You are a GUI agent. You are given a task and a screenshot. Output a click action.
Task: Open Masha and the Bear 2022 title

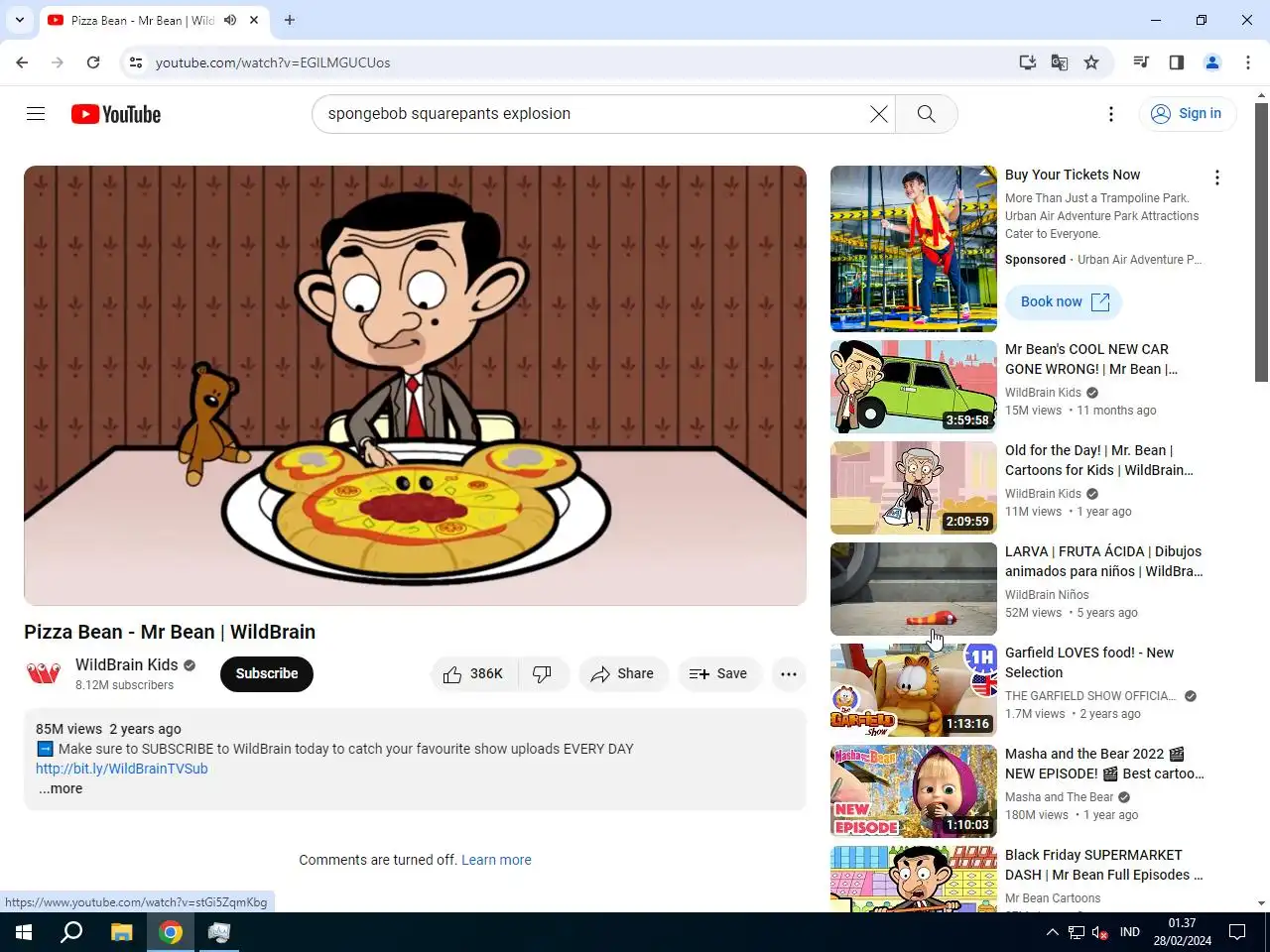click(1104, 764)
